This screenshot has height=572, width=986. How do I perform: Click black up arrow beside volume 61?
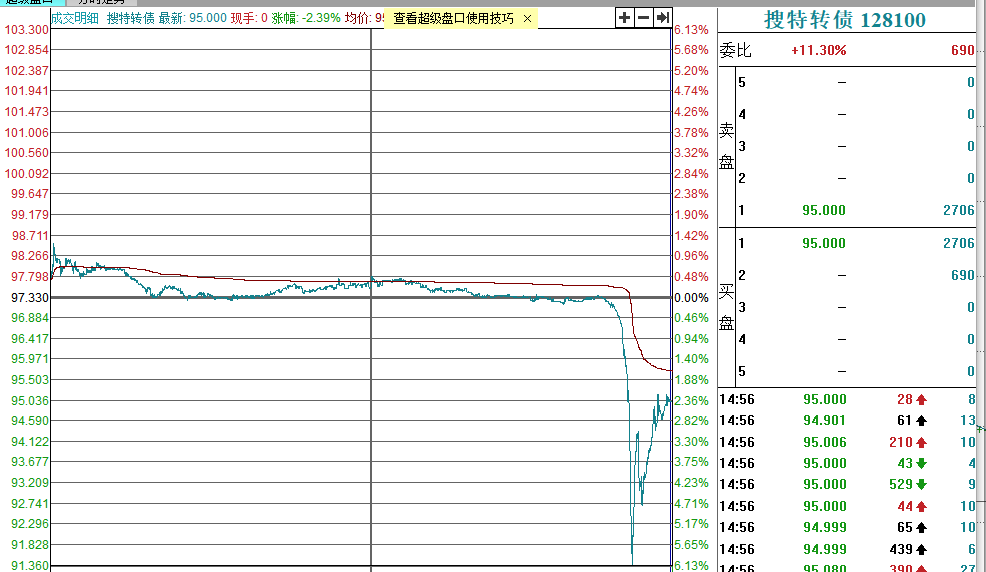pyautogui.click(x=921, y=421)
